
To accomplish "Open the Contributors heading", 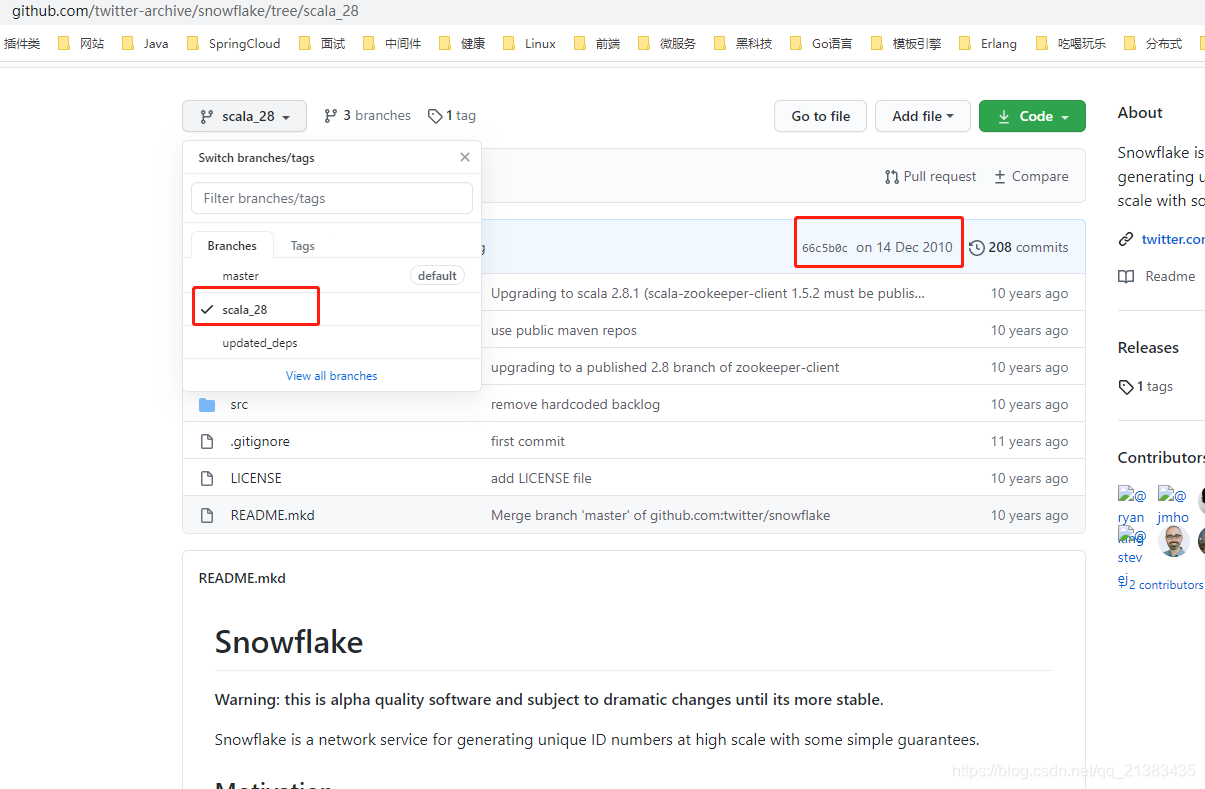I will click(x=1161, y=457).
